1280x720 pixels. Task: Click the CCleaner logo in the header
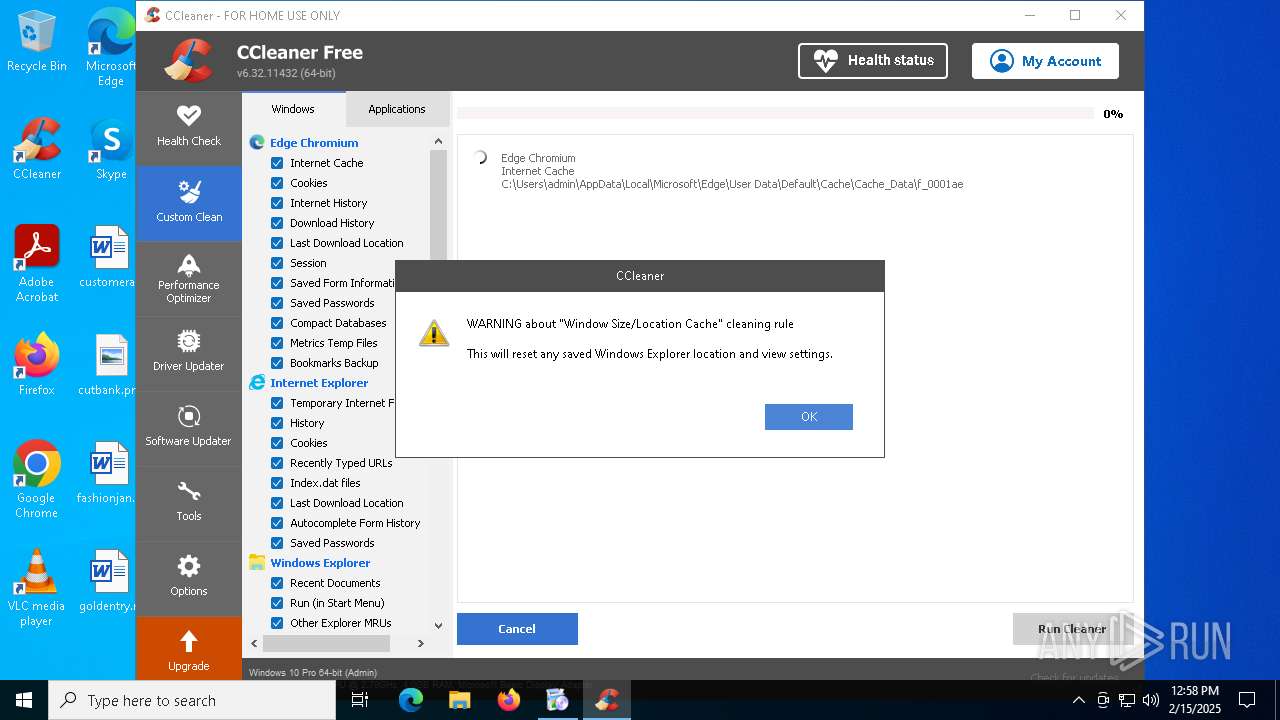[189, 61]
